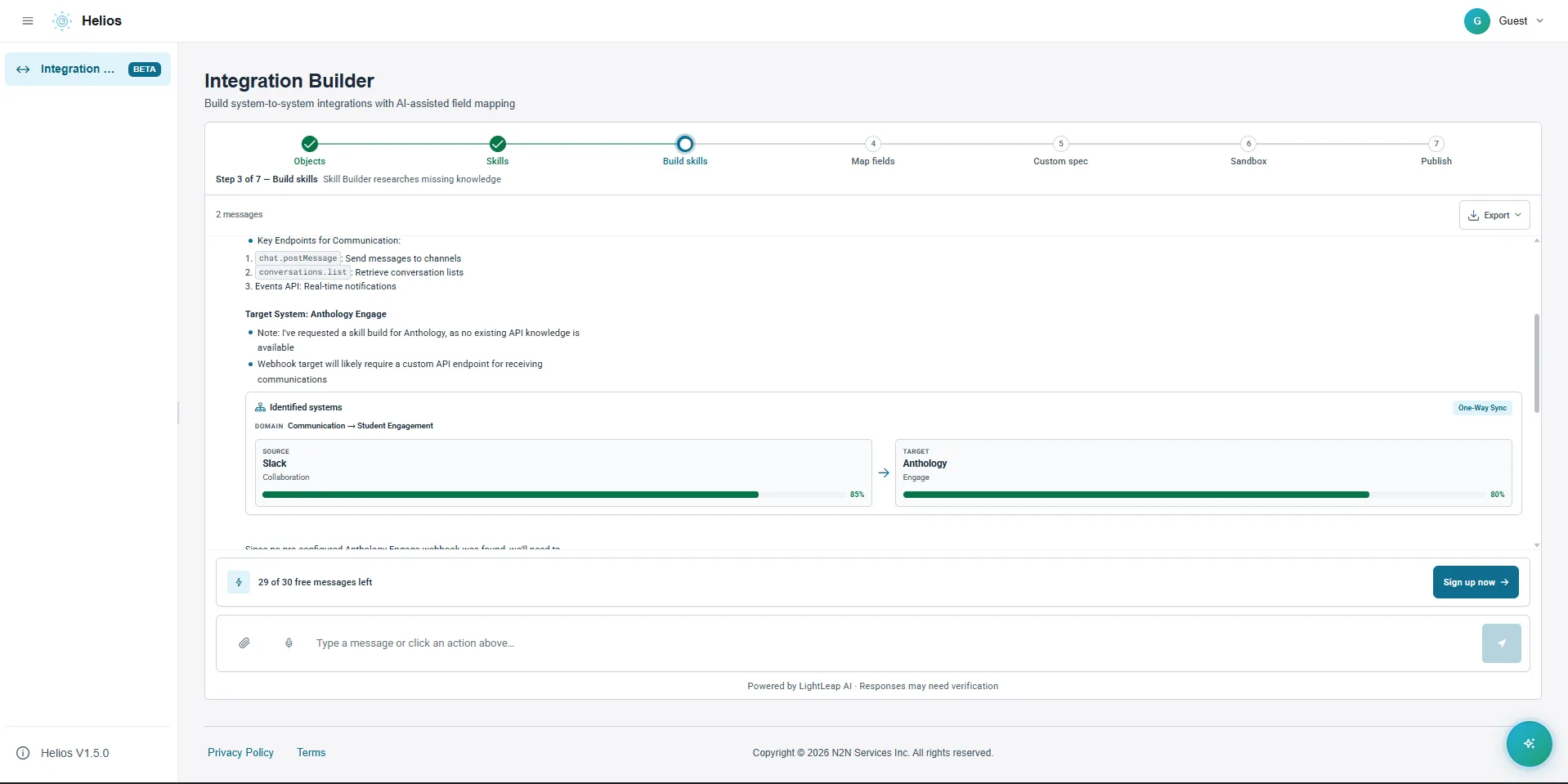Screen dimensions: 1568x784
Task: Click the Slack 85% confidence bar
Action: tap(554, 495)
